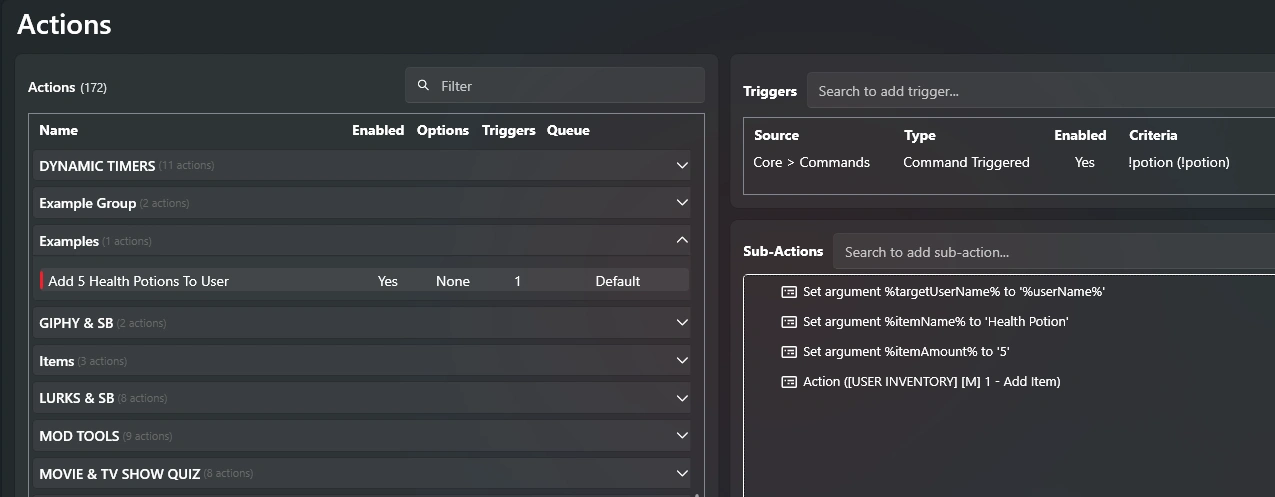Click the Yes enabled cell of the trigger
Viewport: 1275px width, 497px height.
click(x=1085, y=162)
